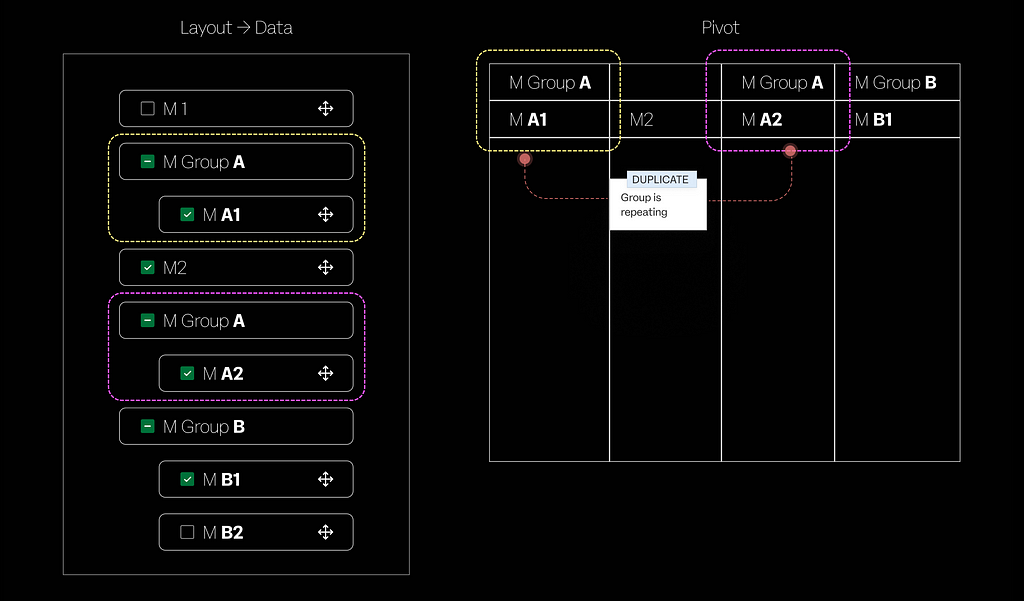Click the pivot header M Group A above M A2
1024x601 pixels.
[782, 82]
